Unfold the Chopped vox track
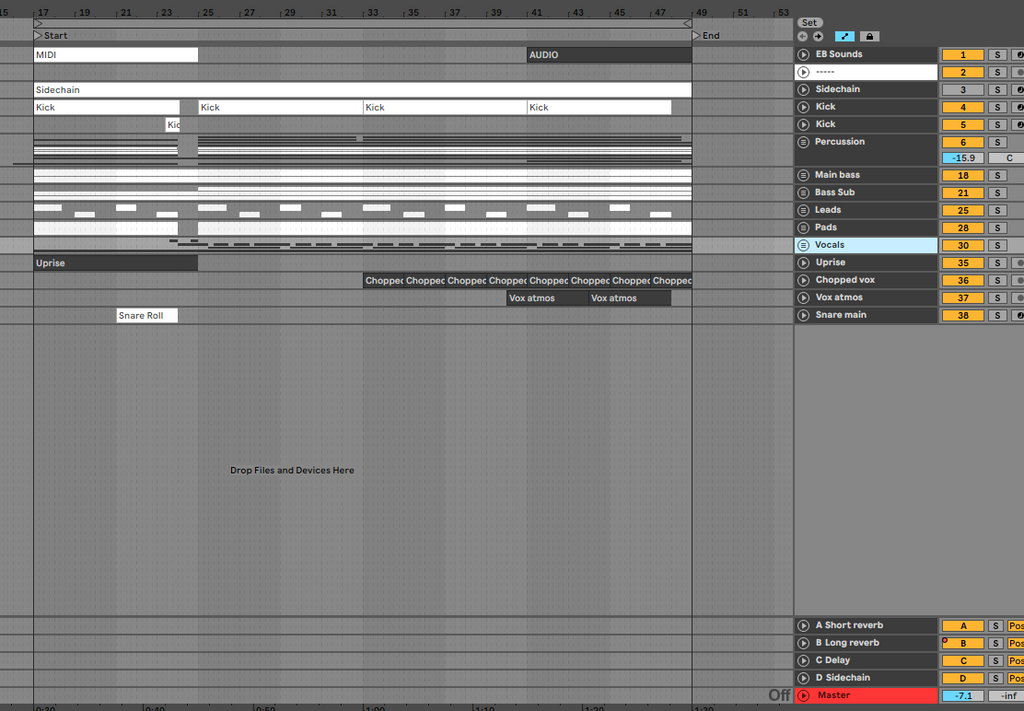The image size is (1024, 711). tap(804, 280)
